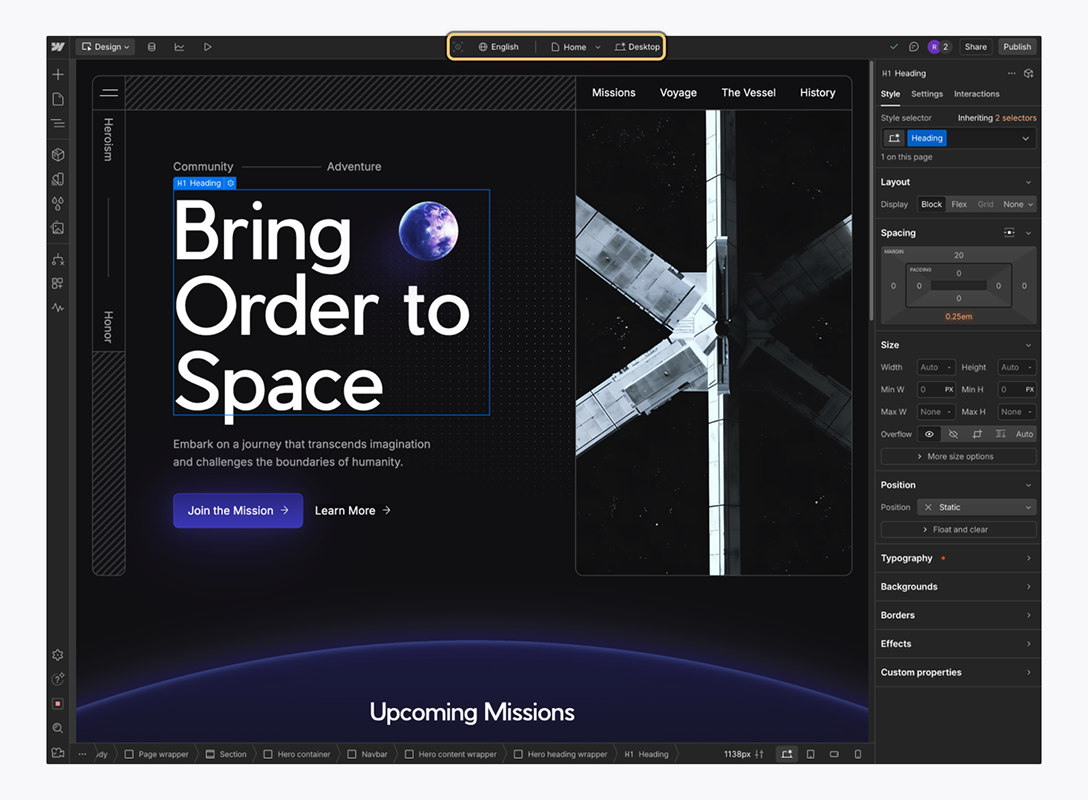Screen dimensions: 1088x800
Task: Open the Design mode dropdown
Action: (105, 46)
